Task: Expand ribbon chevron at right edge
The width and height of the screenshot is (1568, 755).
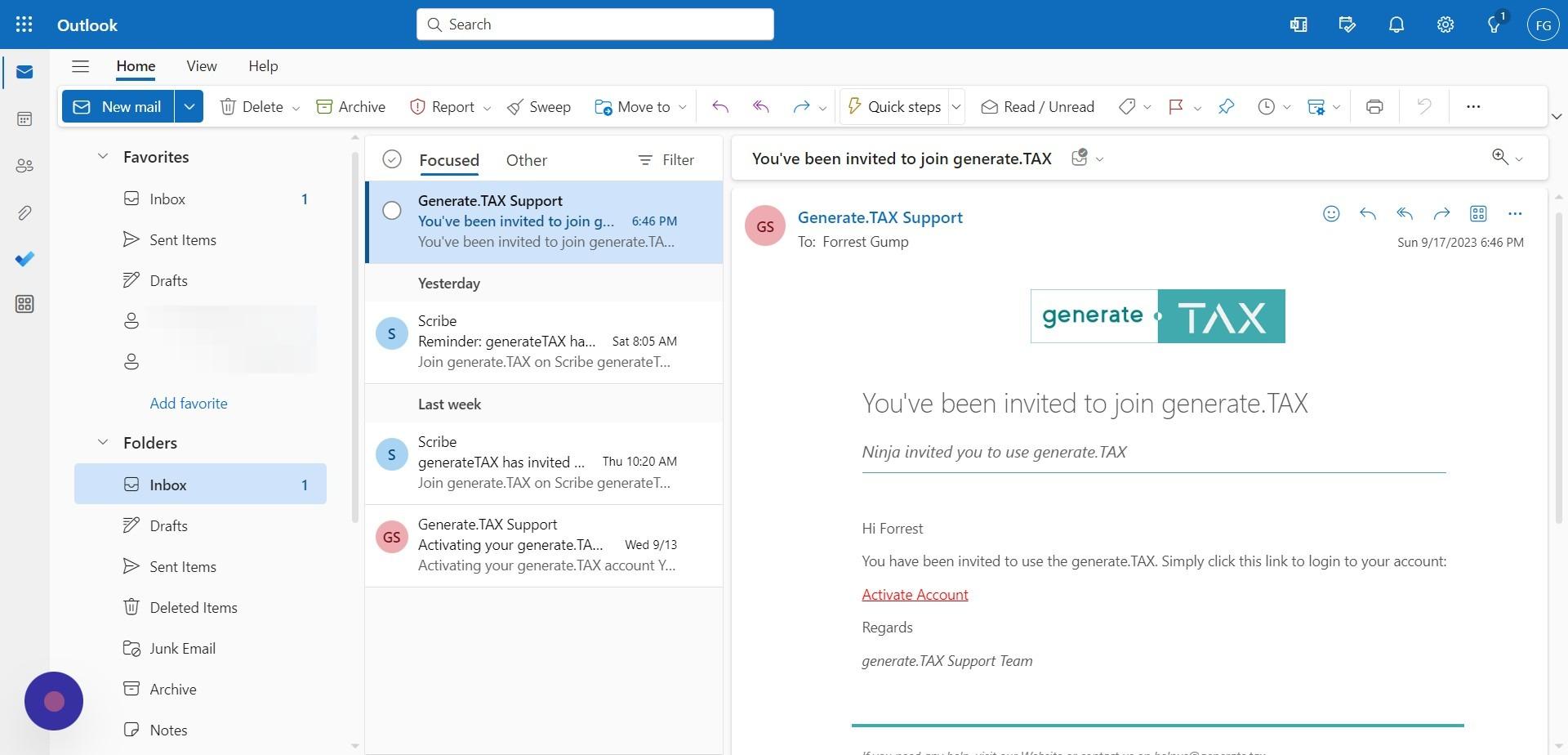Action: click(1557, 117)
